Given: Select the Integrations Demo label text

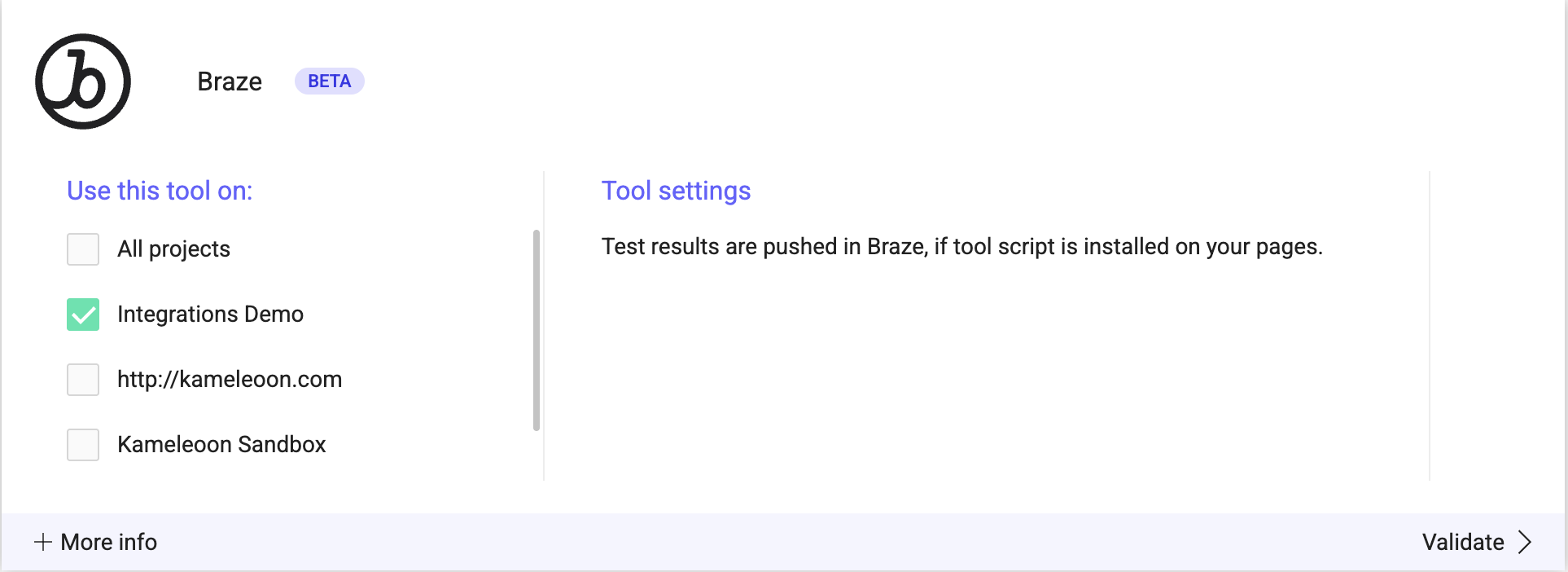Looking at the screenshot, I should [x=210, y=314].
